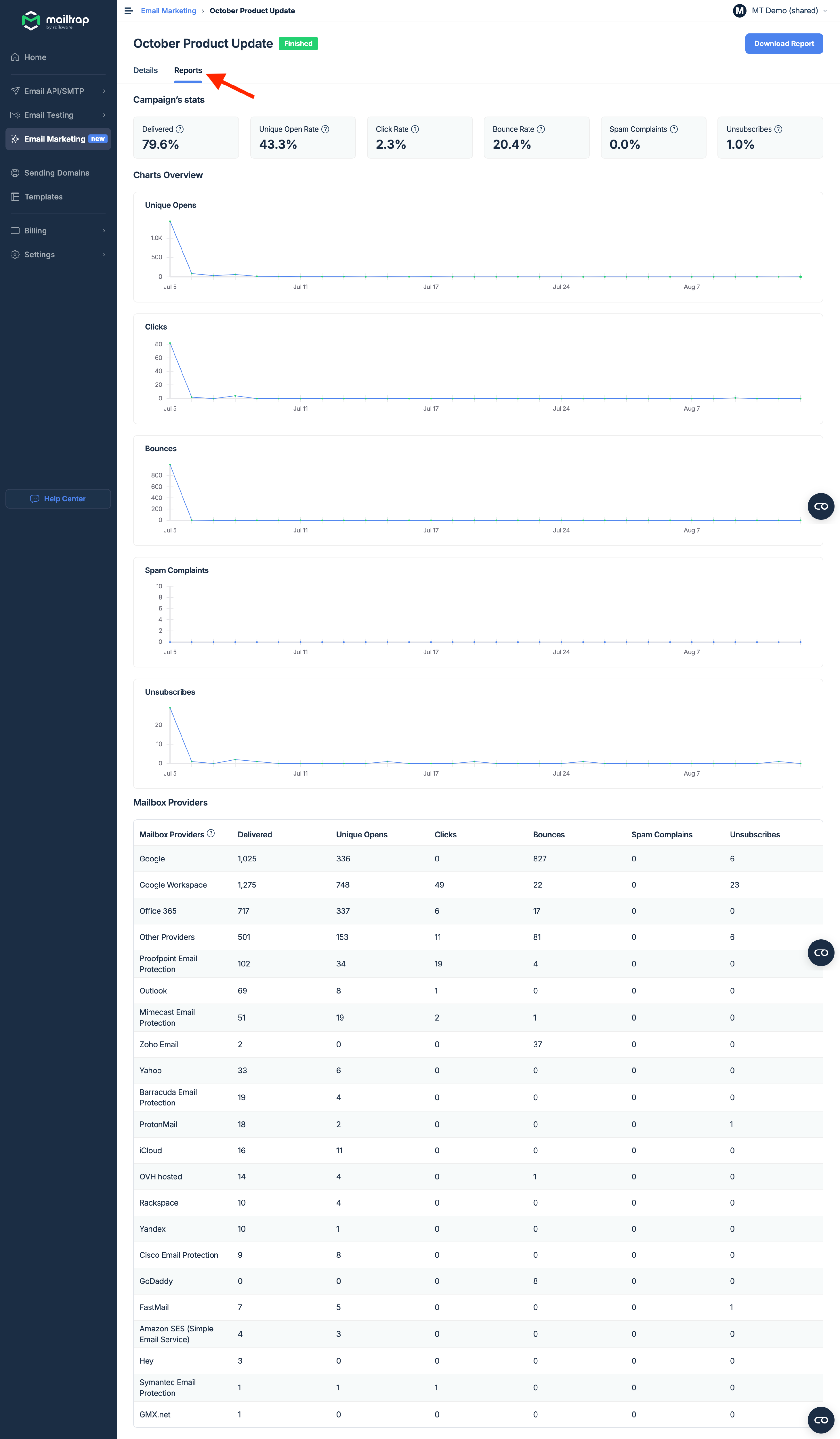Click the Finished status badge
This screenshot has height=1439, width=840.
pos(298,43)
